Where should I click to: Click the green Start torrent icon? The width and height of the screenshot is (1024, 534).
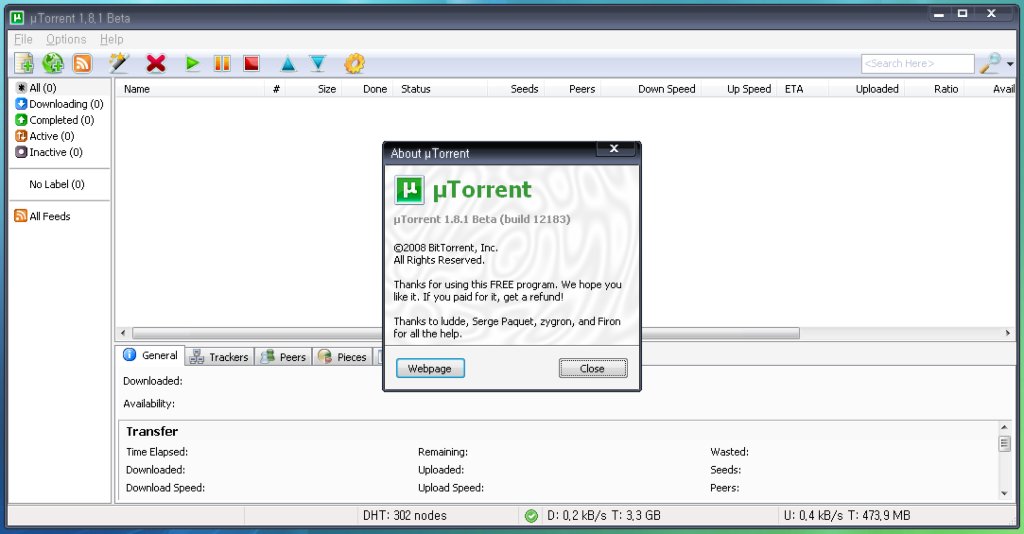(x=192, y=63)
